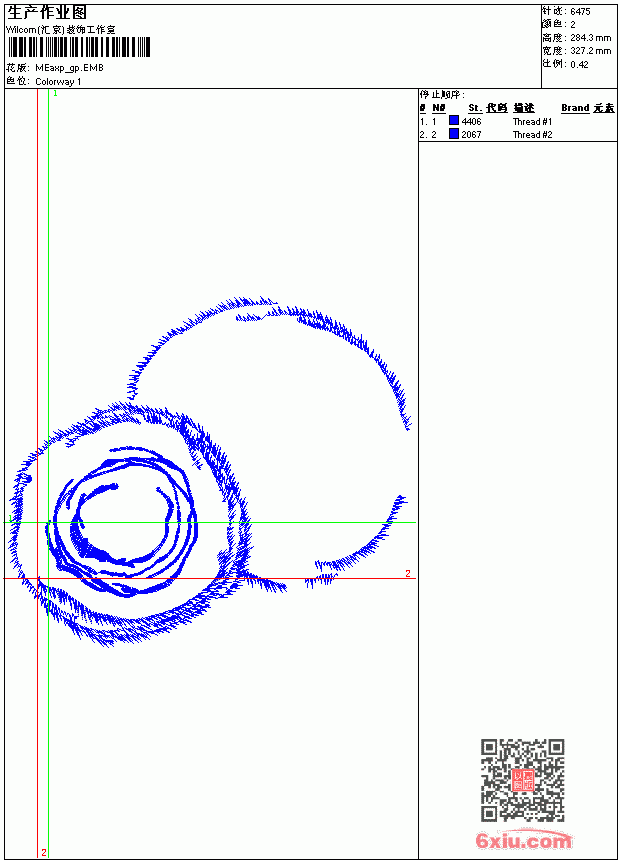Select the Thread #1 blue color swatch

click(x=454, y=121)
